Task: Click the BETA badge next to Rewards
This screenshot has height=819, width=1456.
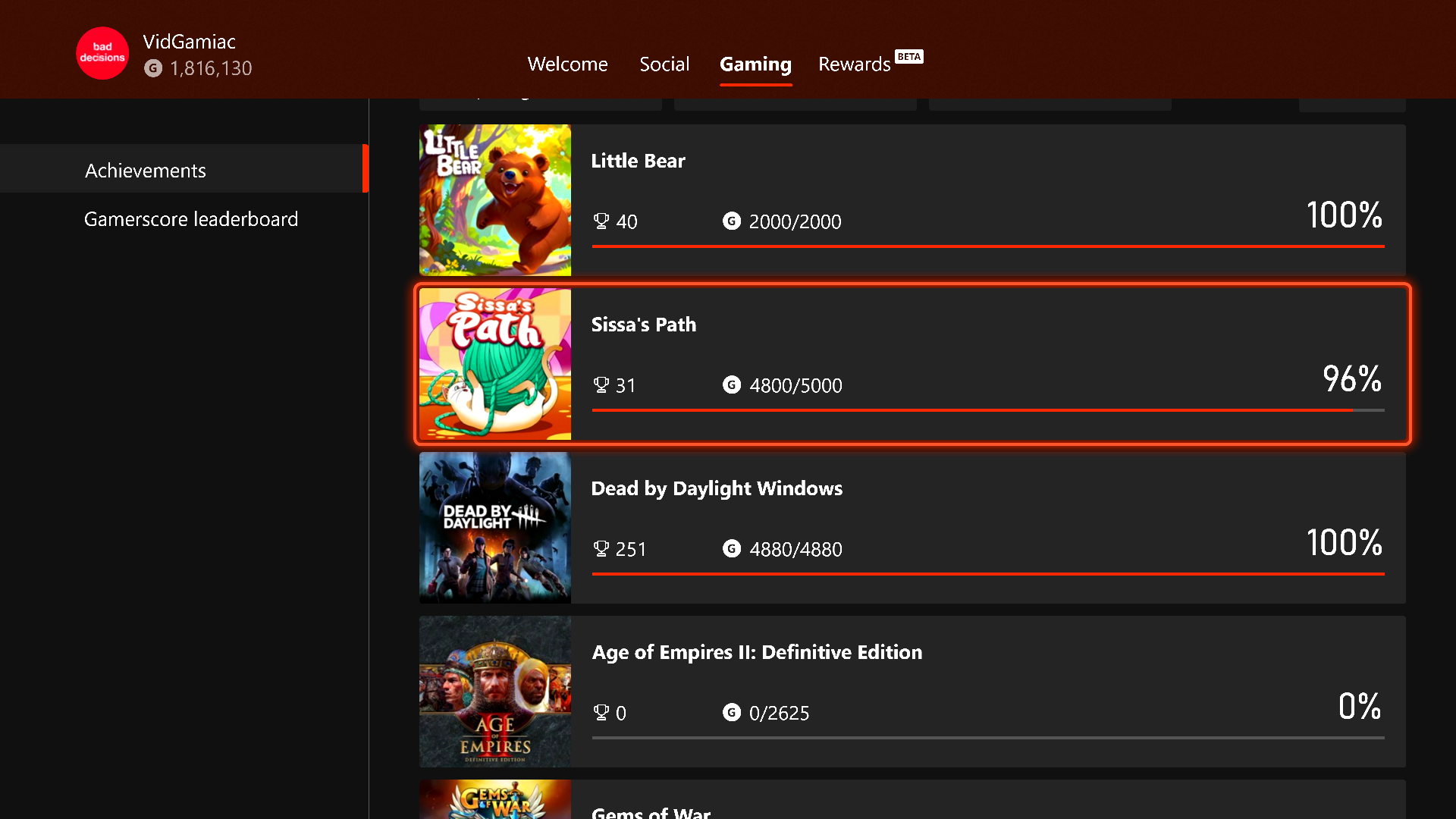Action: pyautogui.click(x=908, y=57)
